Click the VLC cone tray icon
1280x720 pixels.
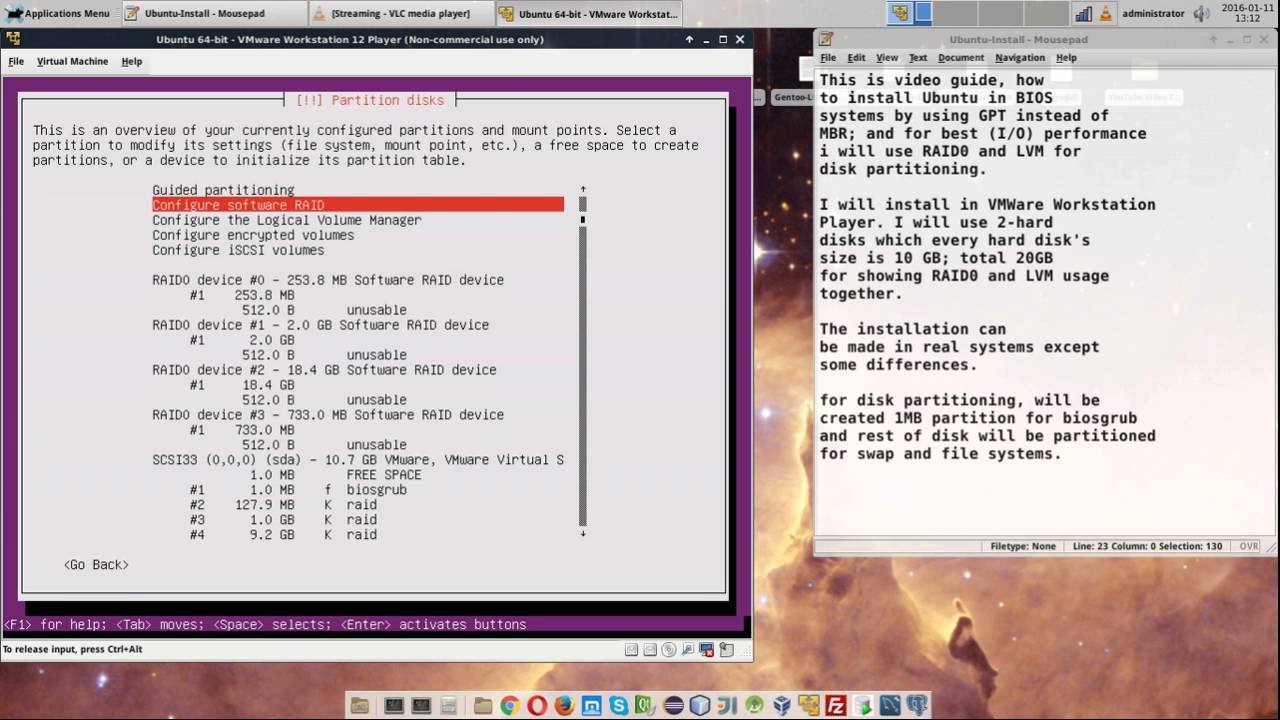(1106, 13)
